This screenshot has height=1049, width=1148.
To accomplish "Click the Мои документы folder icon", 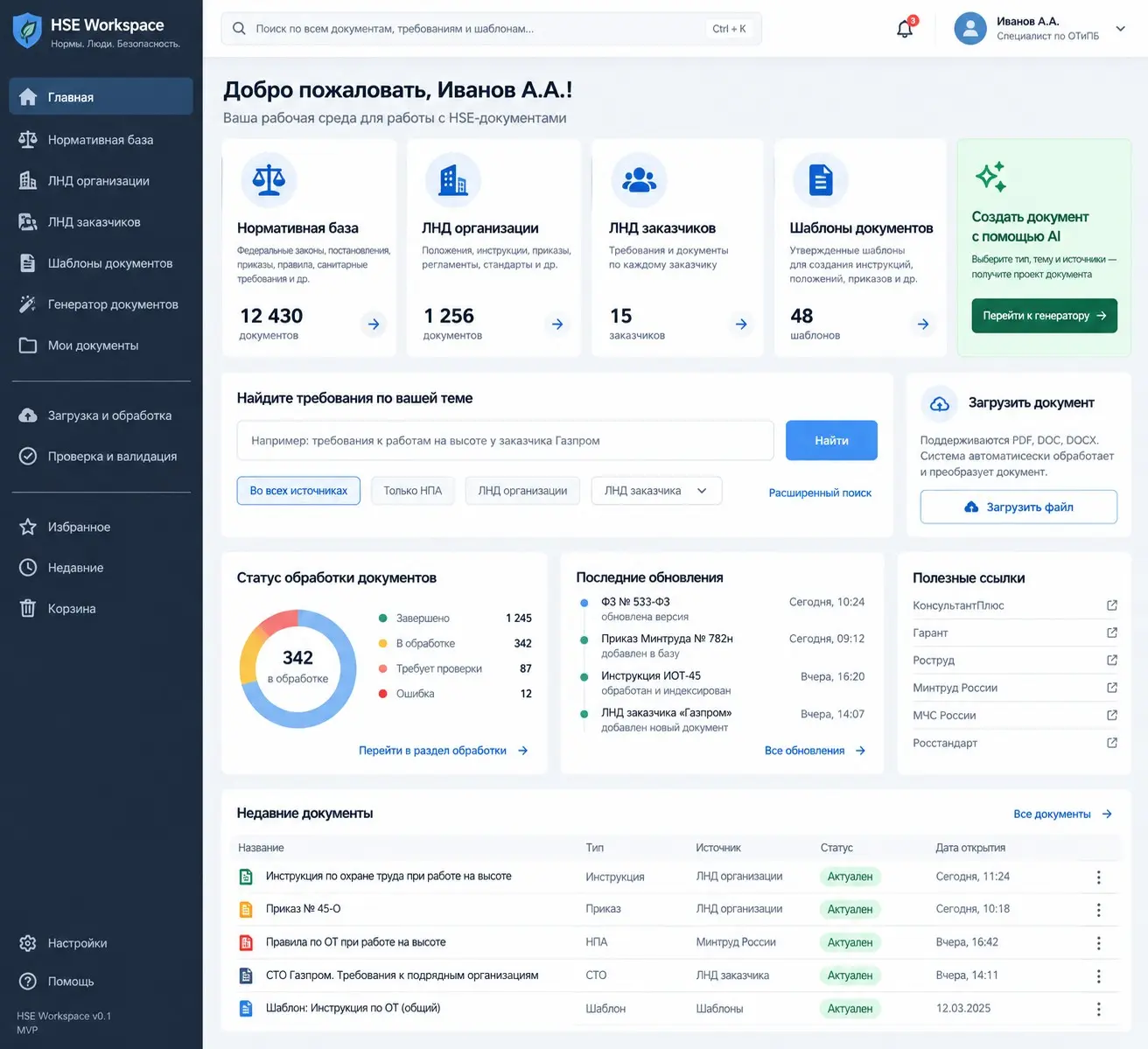I will [x=28, y=345].
